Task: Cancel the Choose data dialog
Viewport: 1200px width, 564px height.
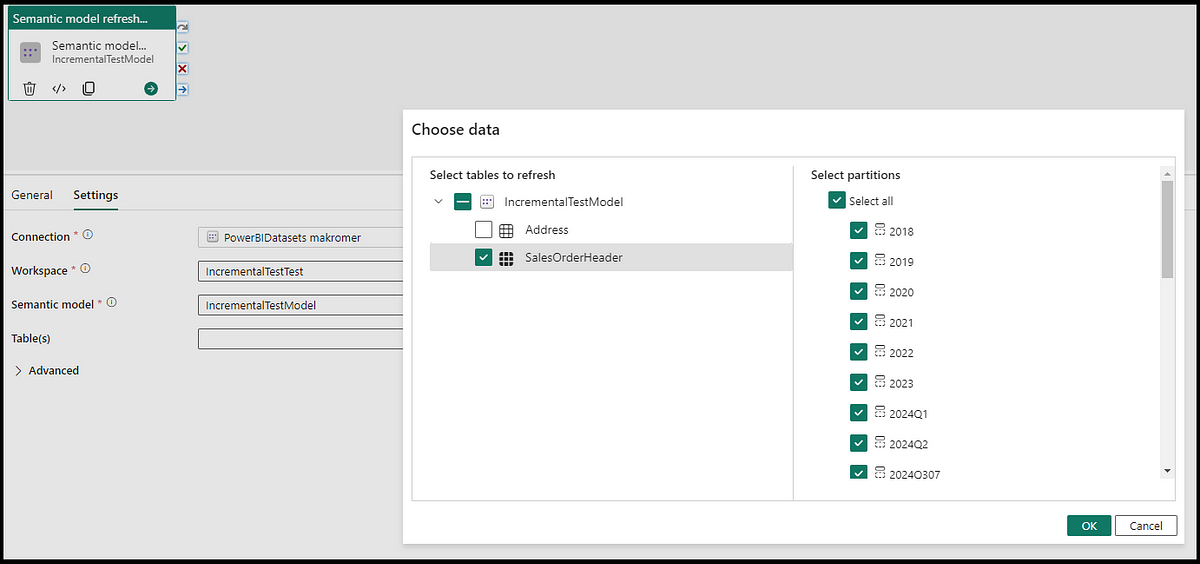Action: (x=1145, y=526)
